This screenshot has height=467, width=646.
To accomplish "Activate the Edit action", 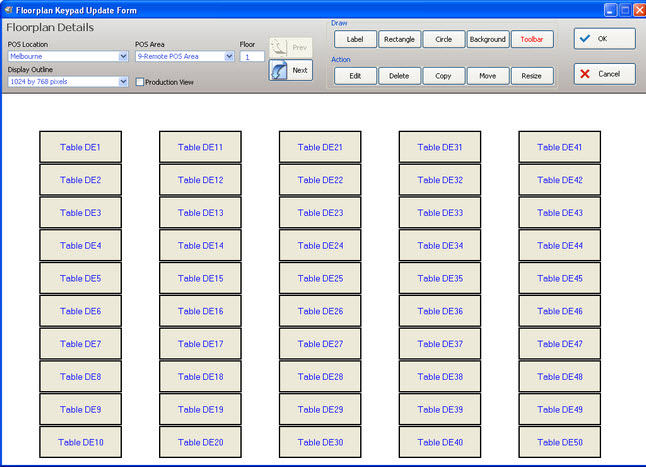I will pos(355,76).
